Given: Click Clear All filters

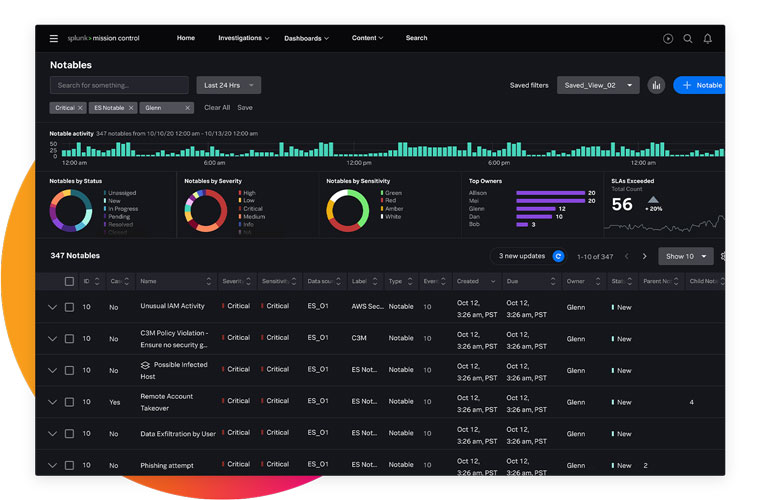Looking at the screenshot, I should [217, 108].
